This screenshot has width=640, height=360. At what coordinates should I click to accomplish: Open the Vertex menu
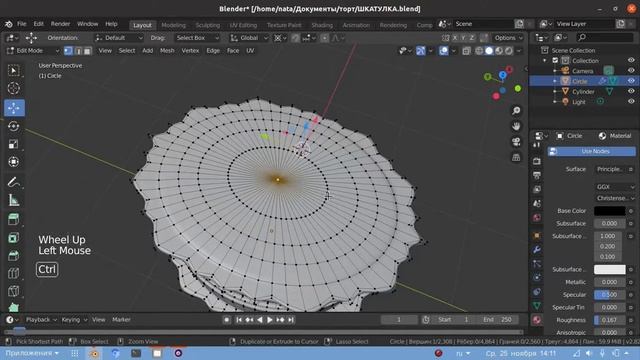click(x=190, y=51)
